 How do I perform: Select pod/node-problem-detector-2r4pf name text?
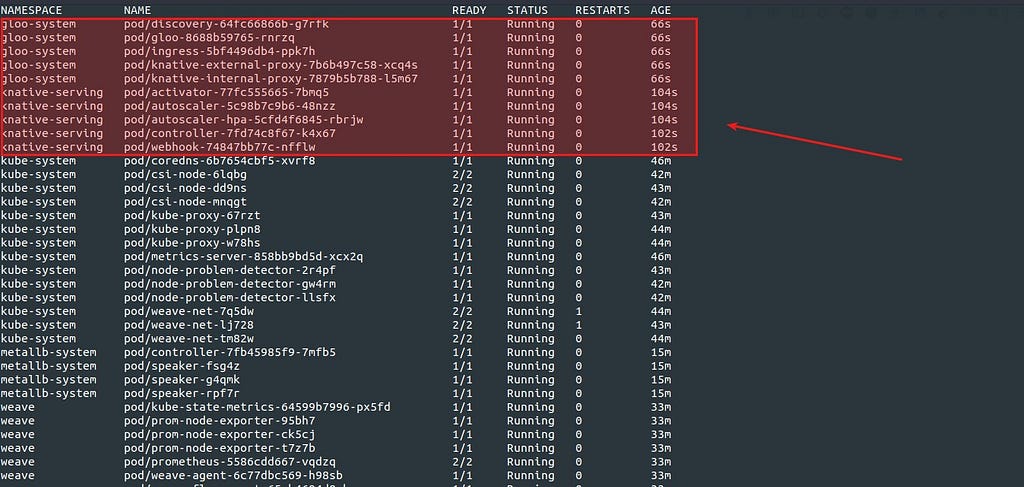[x=230, y=271]
